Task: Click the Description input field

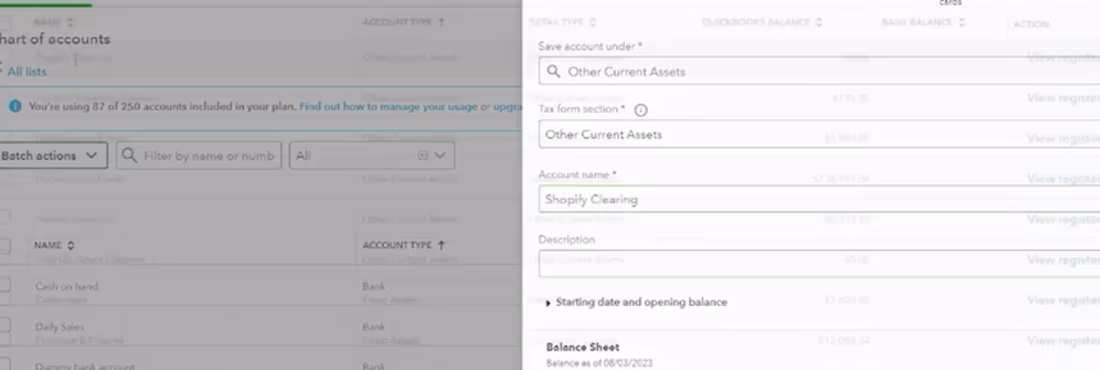Action: click(819, 263)
